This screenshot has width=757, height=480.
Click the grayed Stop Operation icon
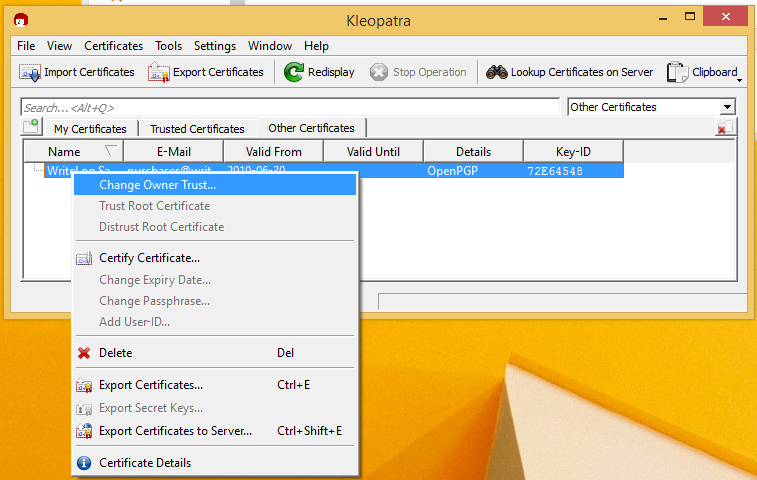(379, 72)
